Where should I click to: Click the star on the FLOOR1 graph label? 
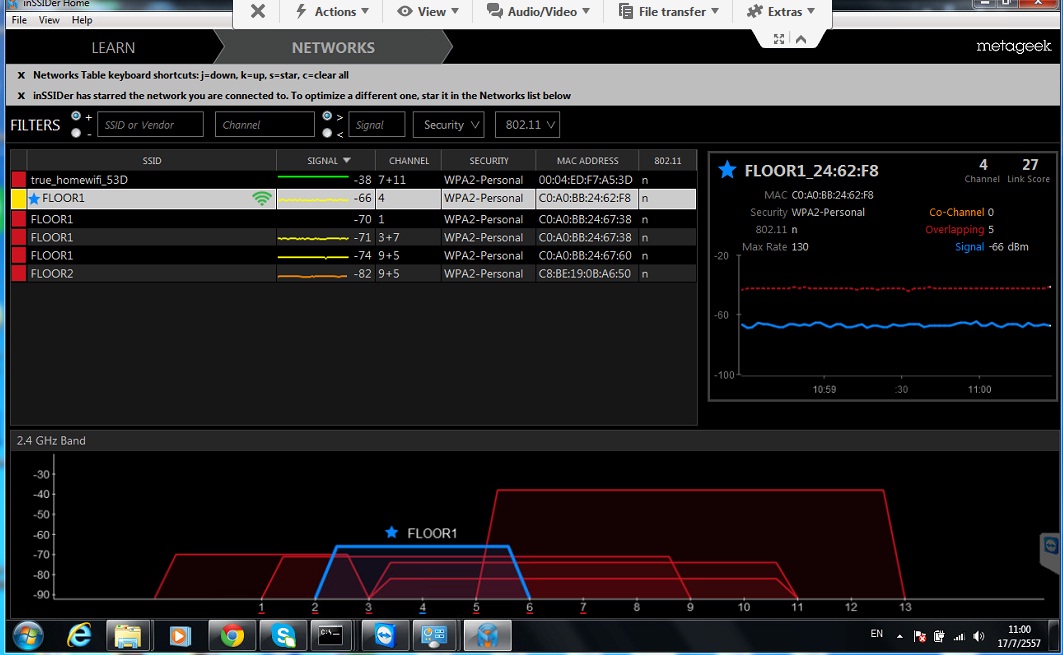tap(391, 532)
